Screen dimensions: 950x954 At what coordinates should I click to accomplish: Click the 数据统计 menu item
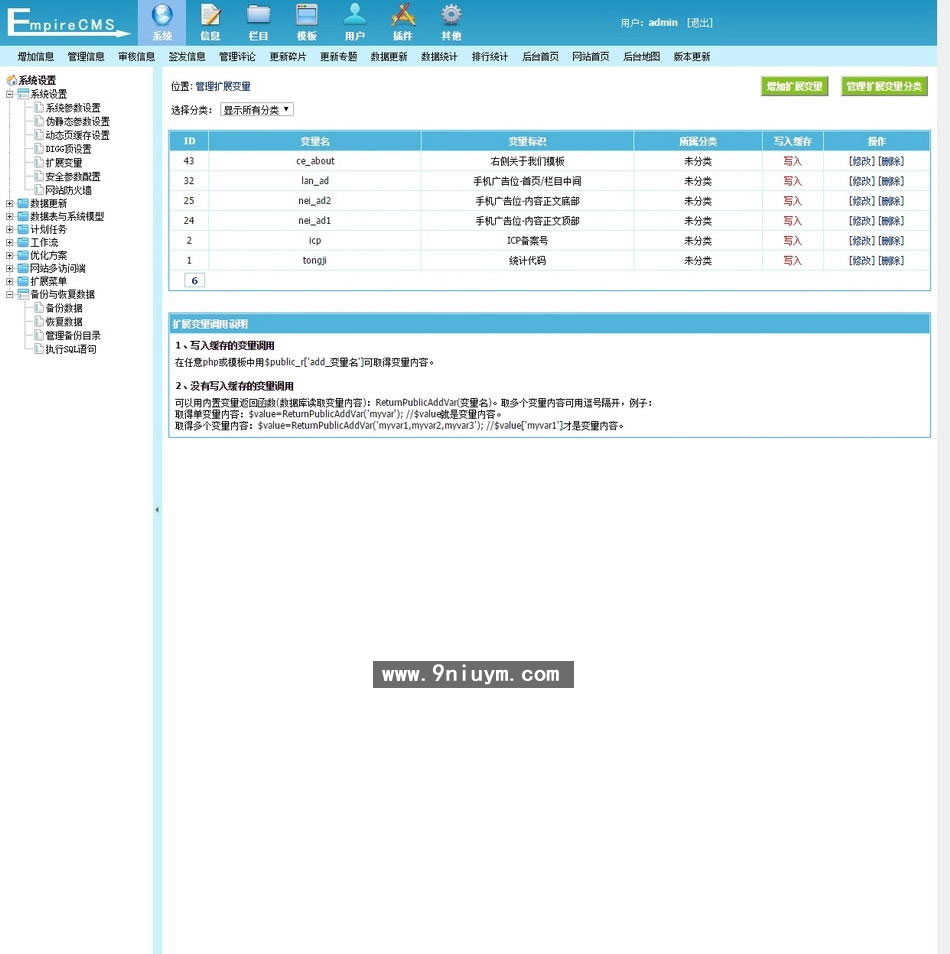click(439, 56)
